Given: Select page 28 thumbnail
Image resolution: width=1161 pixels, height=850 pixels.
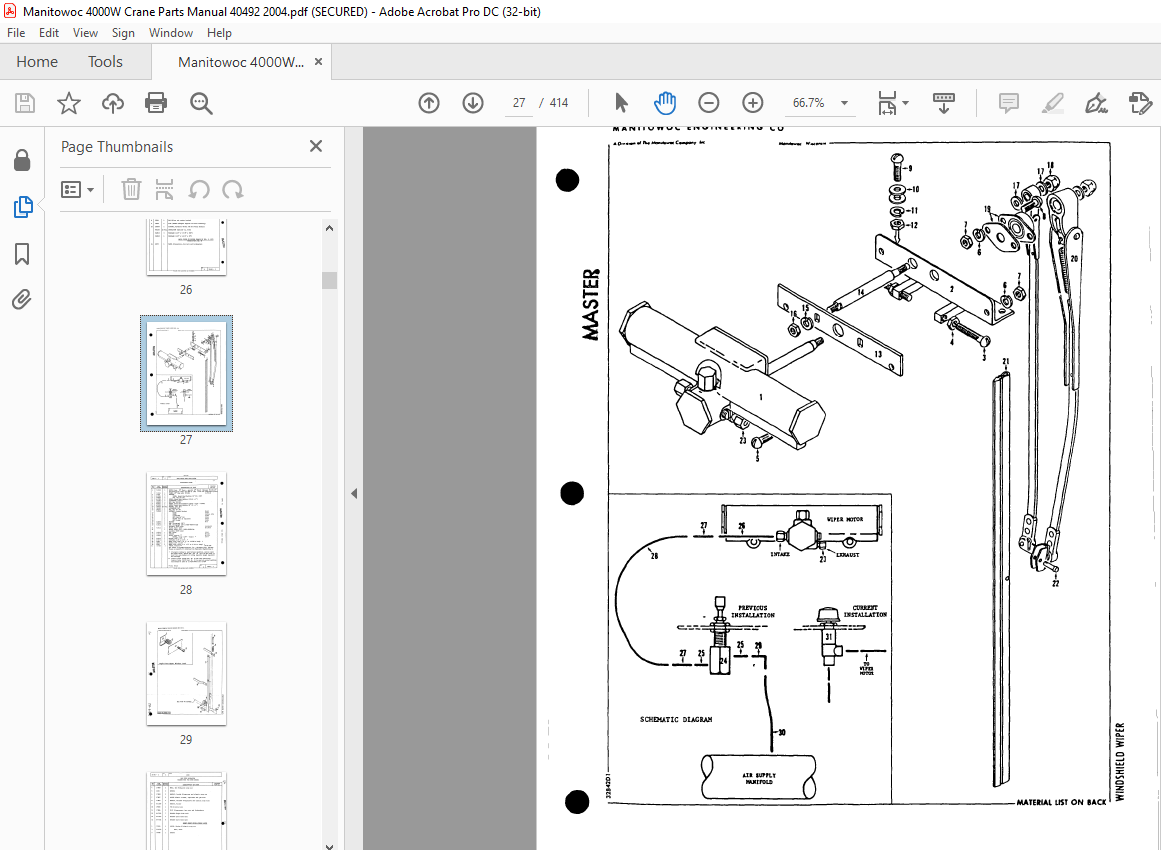Looking at the screenshot, I should click(x=187, y=524).
